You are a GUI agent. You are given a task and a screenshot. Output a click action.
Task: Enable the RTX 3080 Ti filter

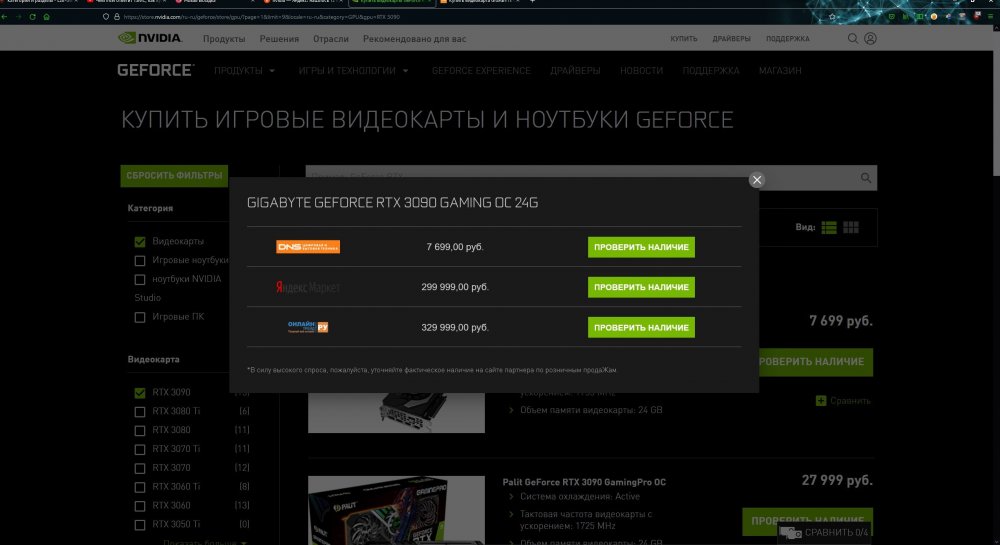pos(140,412)
